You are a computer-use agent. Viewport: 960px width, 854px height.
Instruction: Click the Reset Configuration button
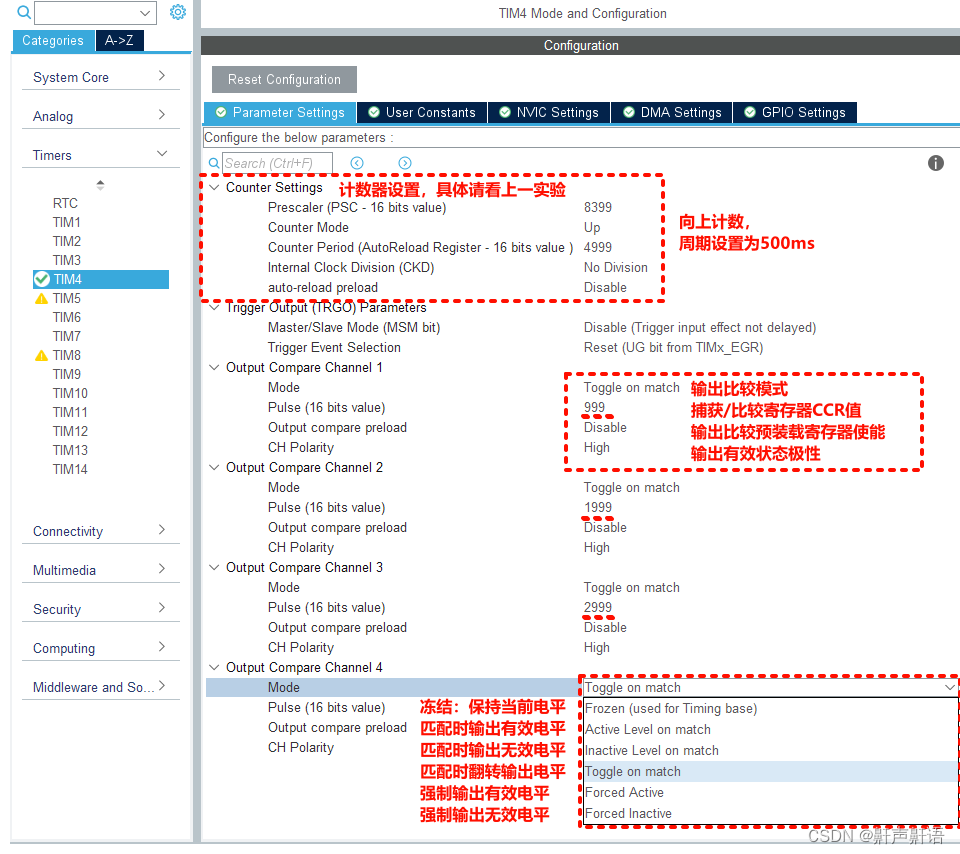point(284,80)
